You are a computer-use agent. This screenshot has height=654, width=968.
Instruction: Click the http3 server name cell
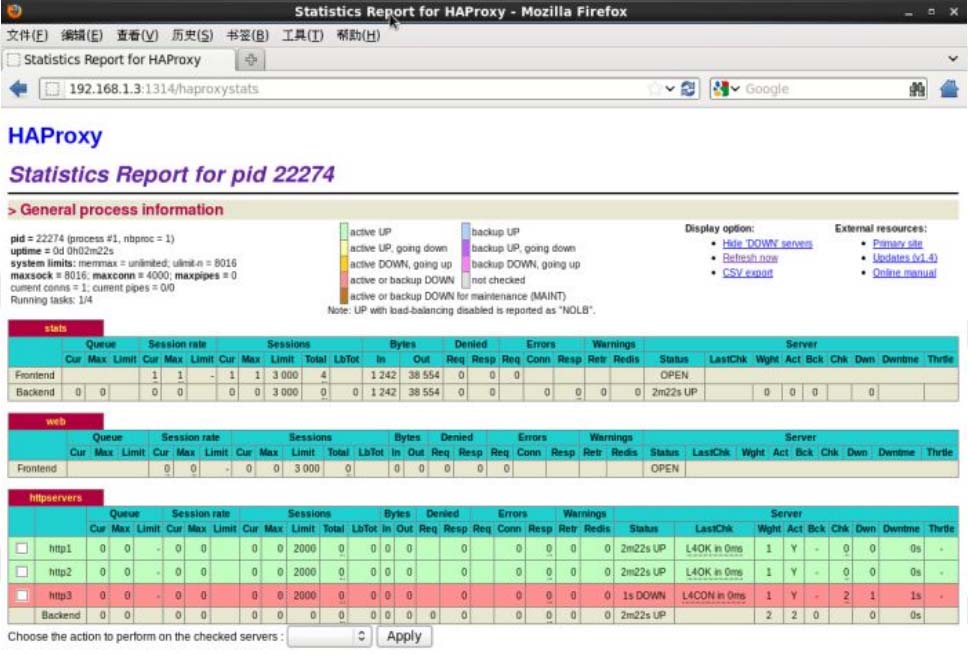coord(60,595)
